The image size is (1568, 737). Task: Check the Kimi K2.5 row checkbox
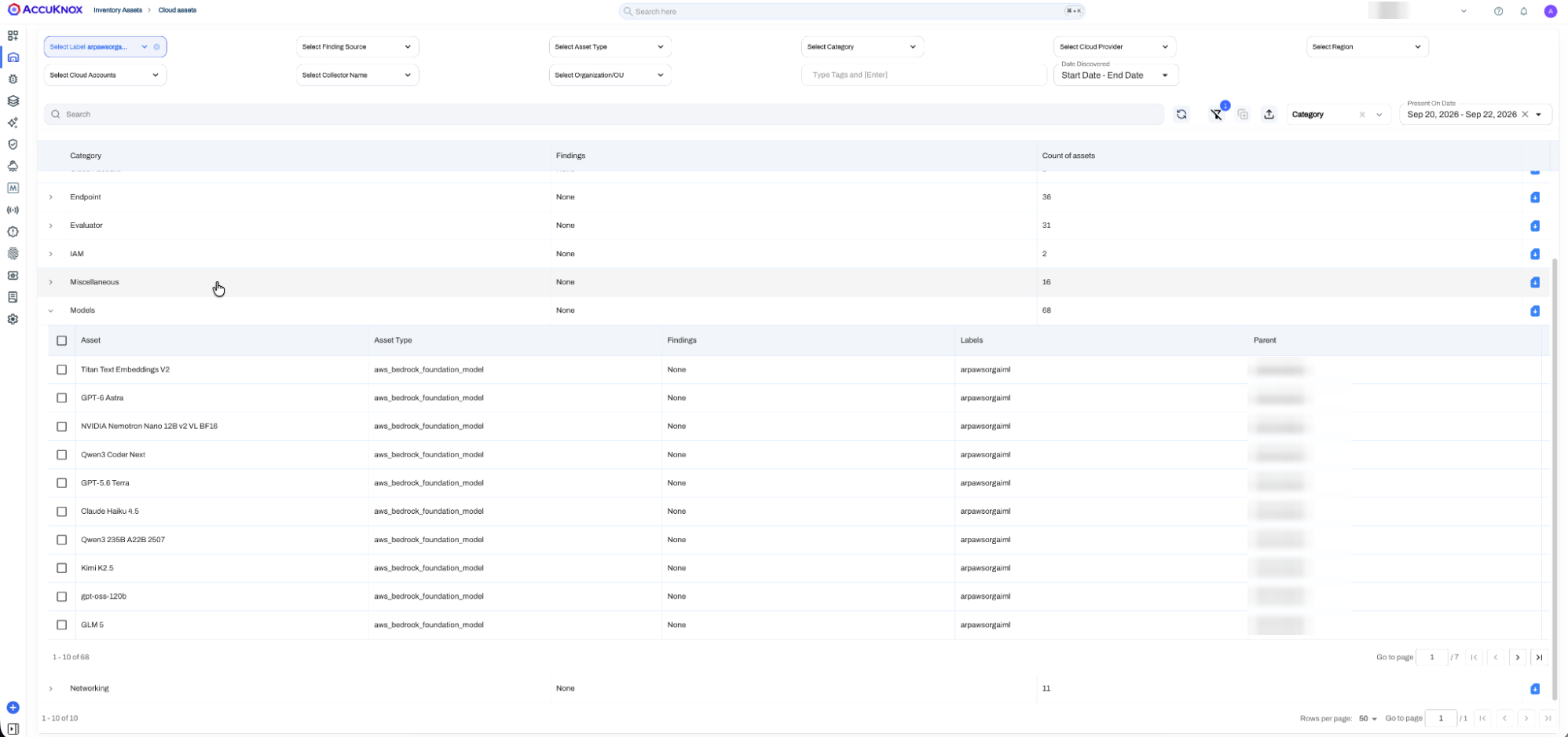[x=62, y=568]
